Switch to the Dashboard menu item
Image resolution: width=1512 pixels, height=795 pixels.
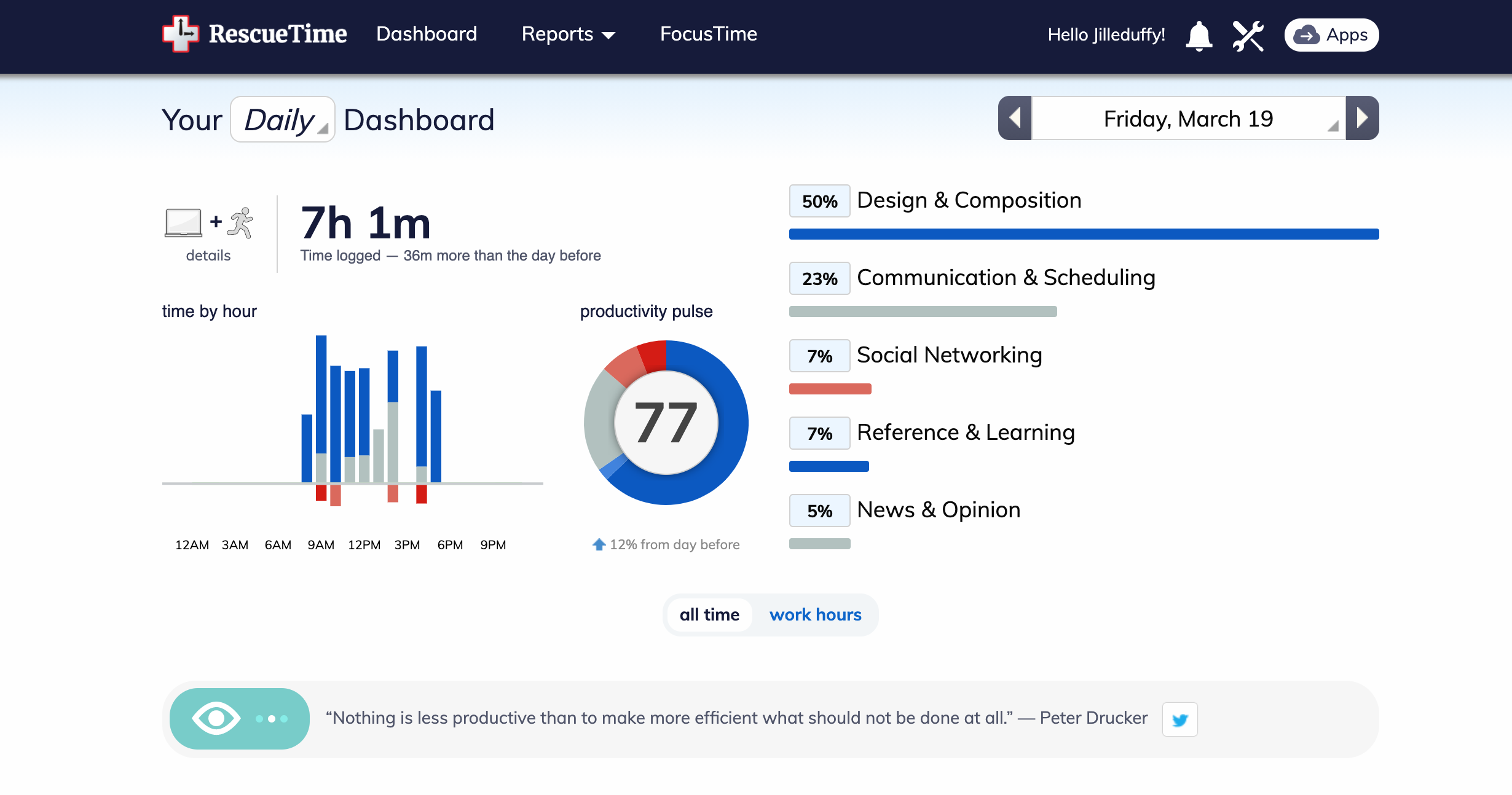click(x=426, y=34)
